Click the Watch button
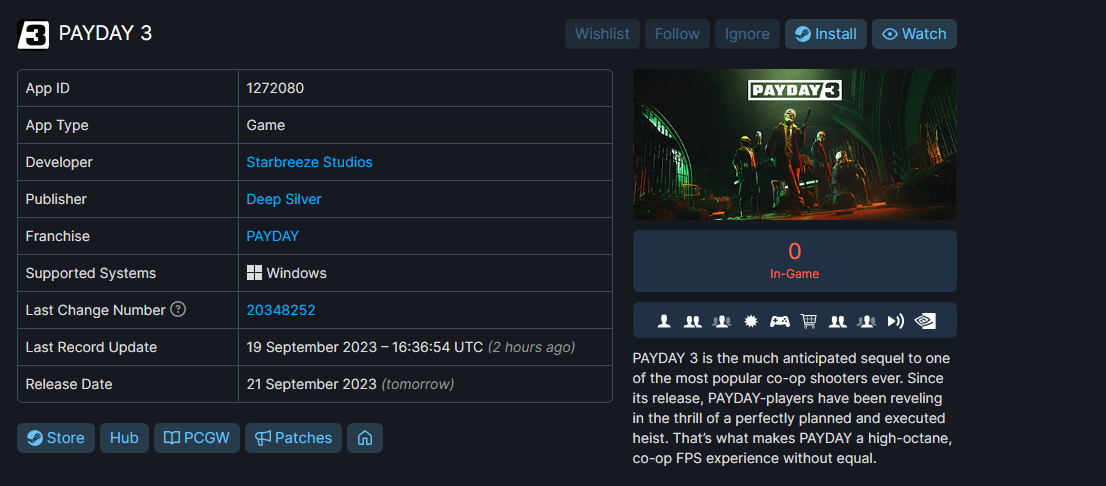Image resolution: width=1106 pixels, height=486 pixels. pos(914,34)
